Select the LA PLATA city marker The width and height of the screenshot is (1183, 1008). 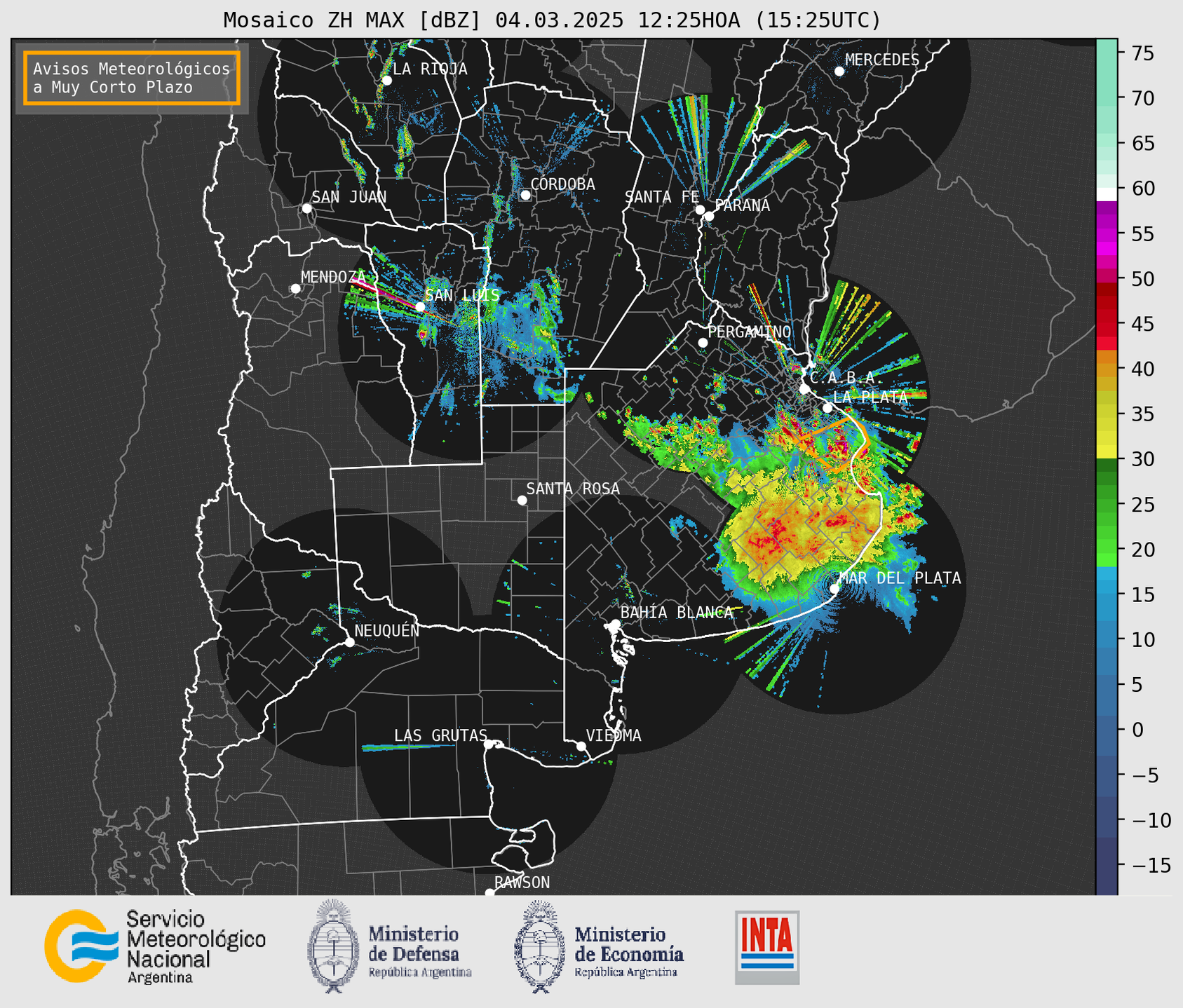point(827,408)
